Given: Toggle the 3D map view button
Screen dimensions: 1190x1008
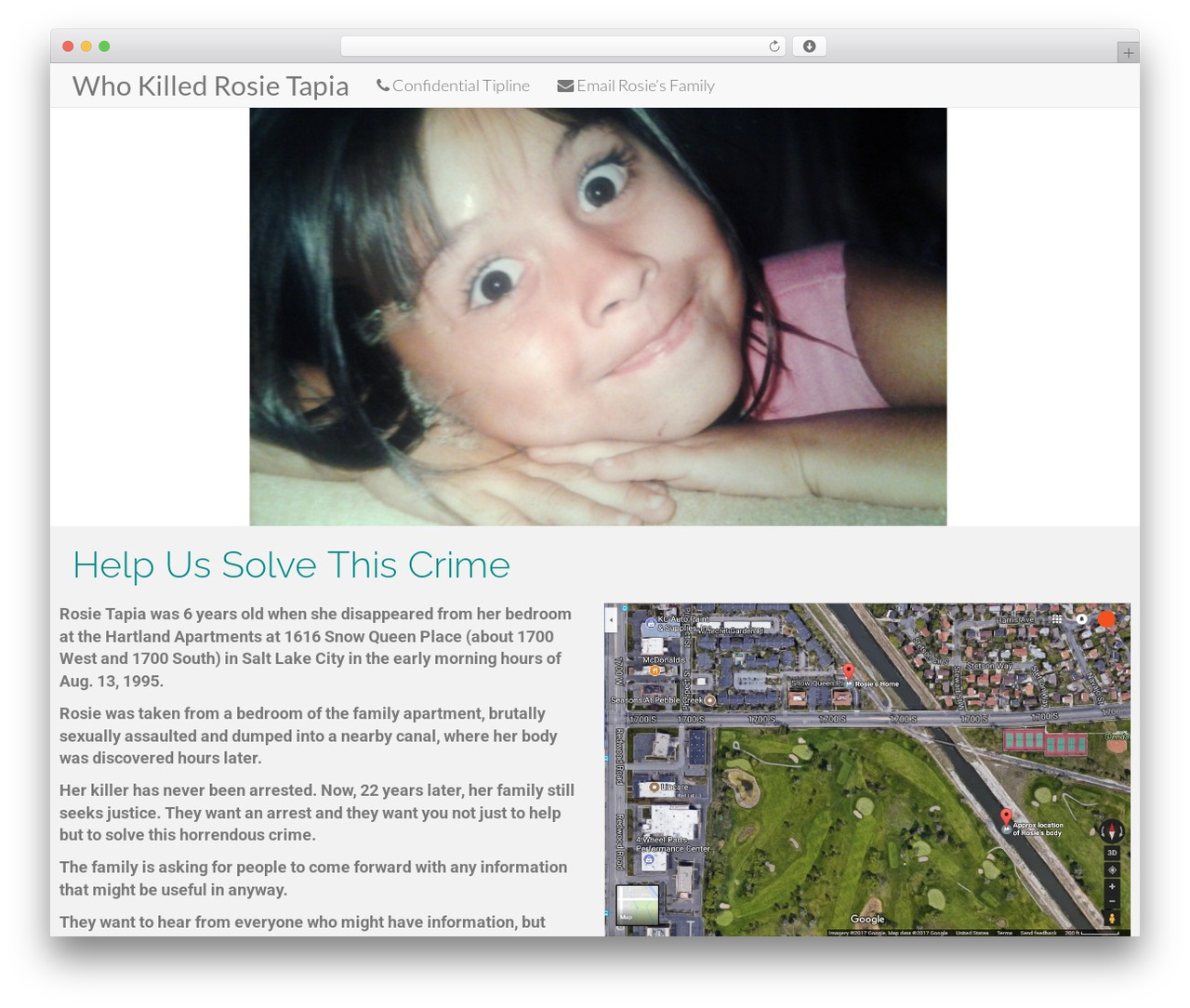Looking at the screenshot, I should click(x=1112, y=853).
